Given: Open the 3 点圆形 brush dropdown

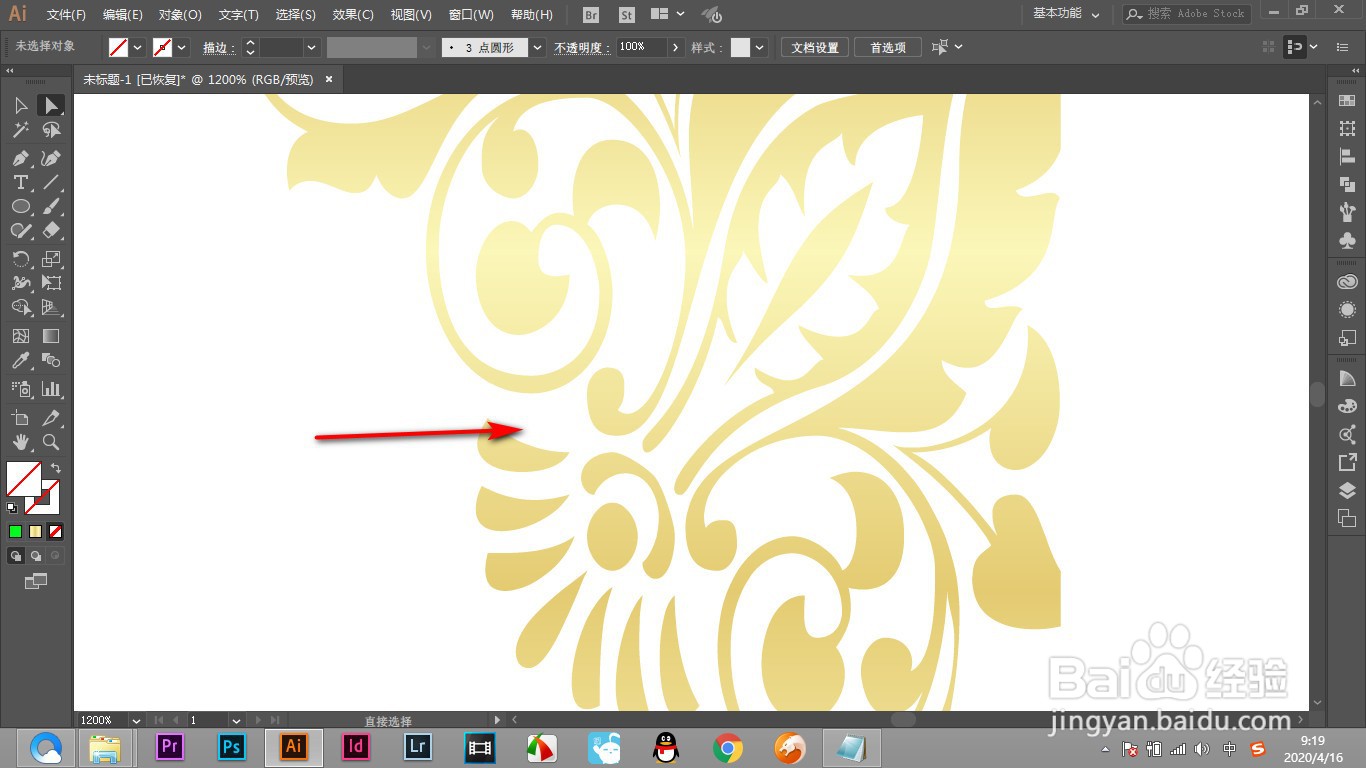Looking at the screenshot, I should (538, 47).
